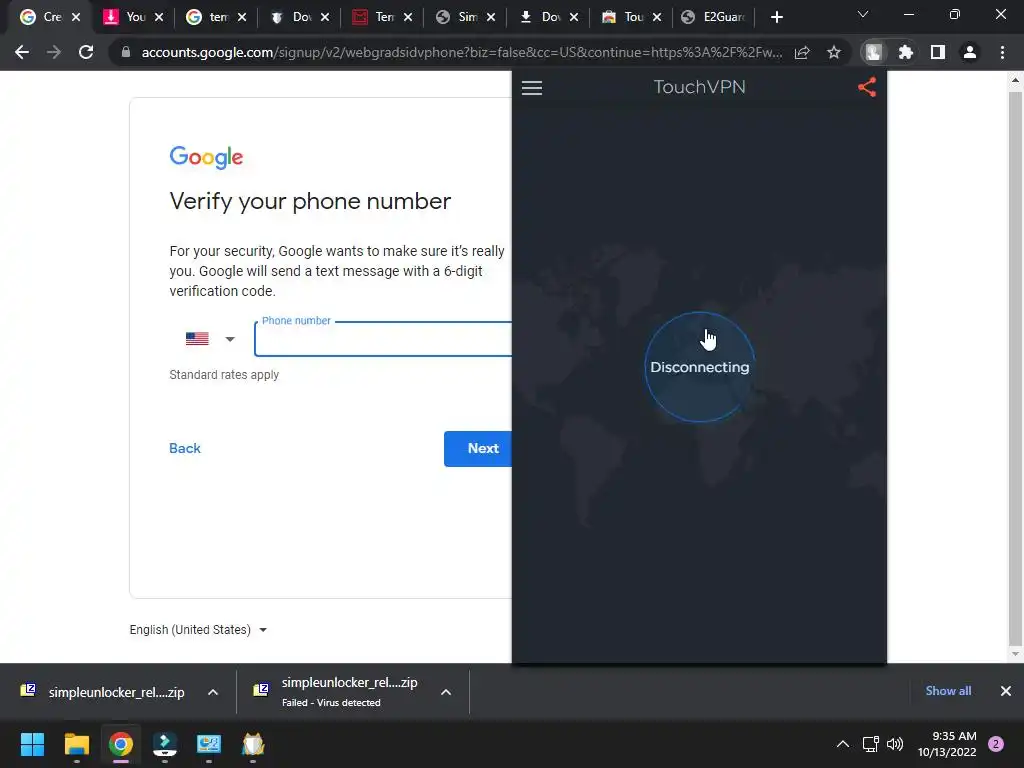The height and width of the screenshot is (768, 1024).
Task: Click the Chrome taskbar icon
Action: click(x=121, y=744)
